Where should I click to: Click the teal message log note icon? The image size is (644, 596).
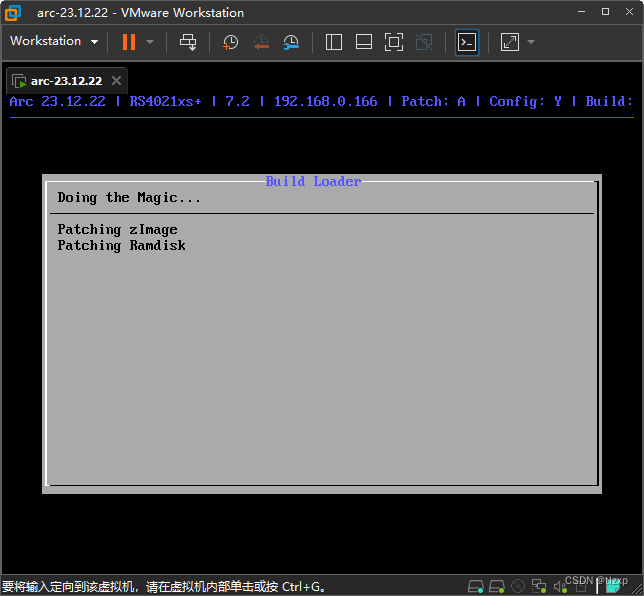(x=612, y=587)
